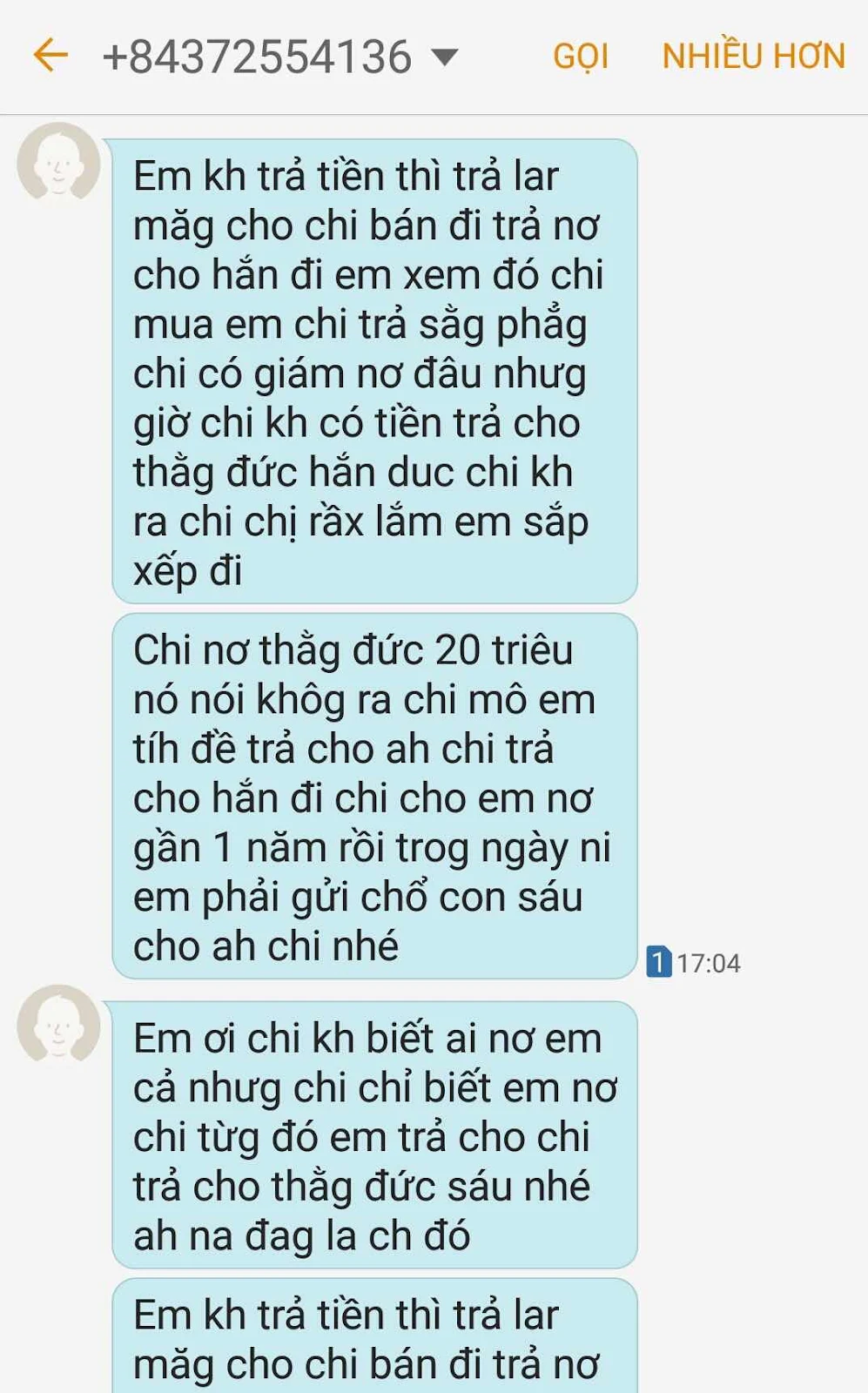Select the message starting 'Em ơi chi kh biết'
Screen dimensions: 868x1393
tap(375, 1134)
